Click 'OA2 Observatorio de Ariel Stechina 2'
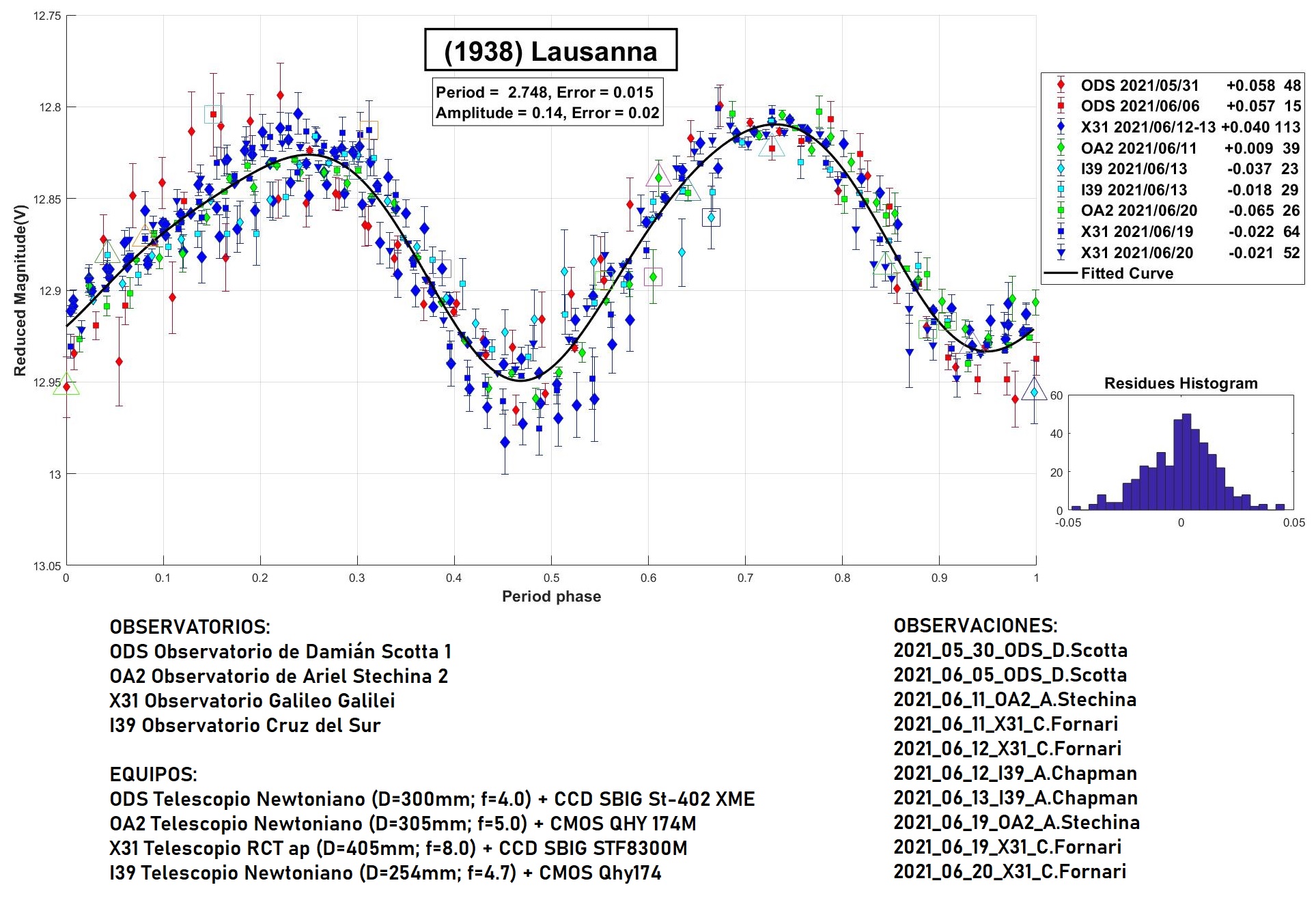1316x898 pixels. [279, 675]
